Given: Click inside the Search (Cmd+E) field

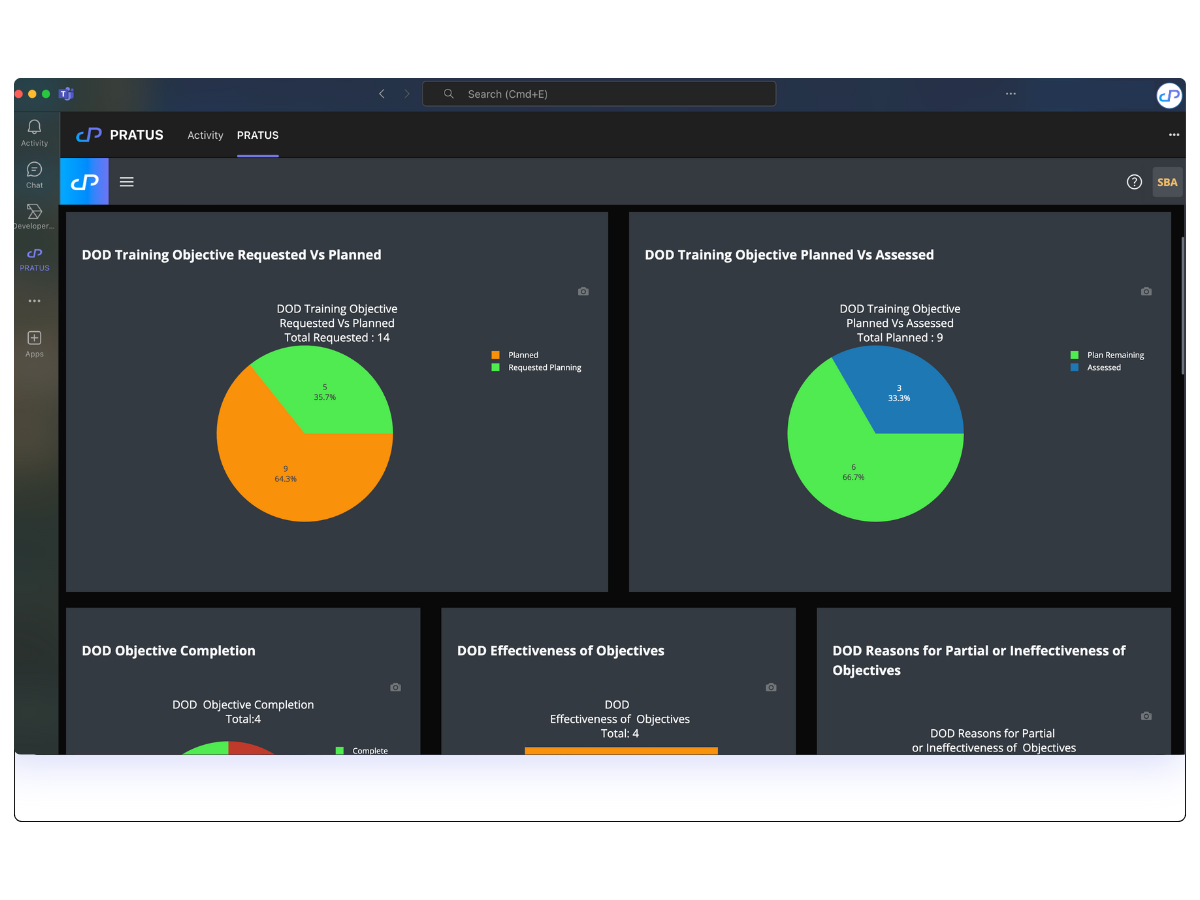Looking at the screenshot, I should coord(598,93).
